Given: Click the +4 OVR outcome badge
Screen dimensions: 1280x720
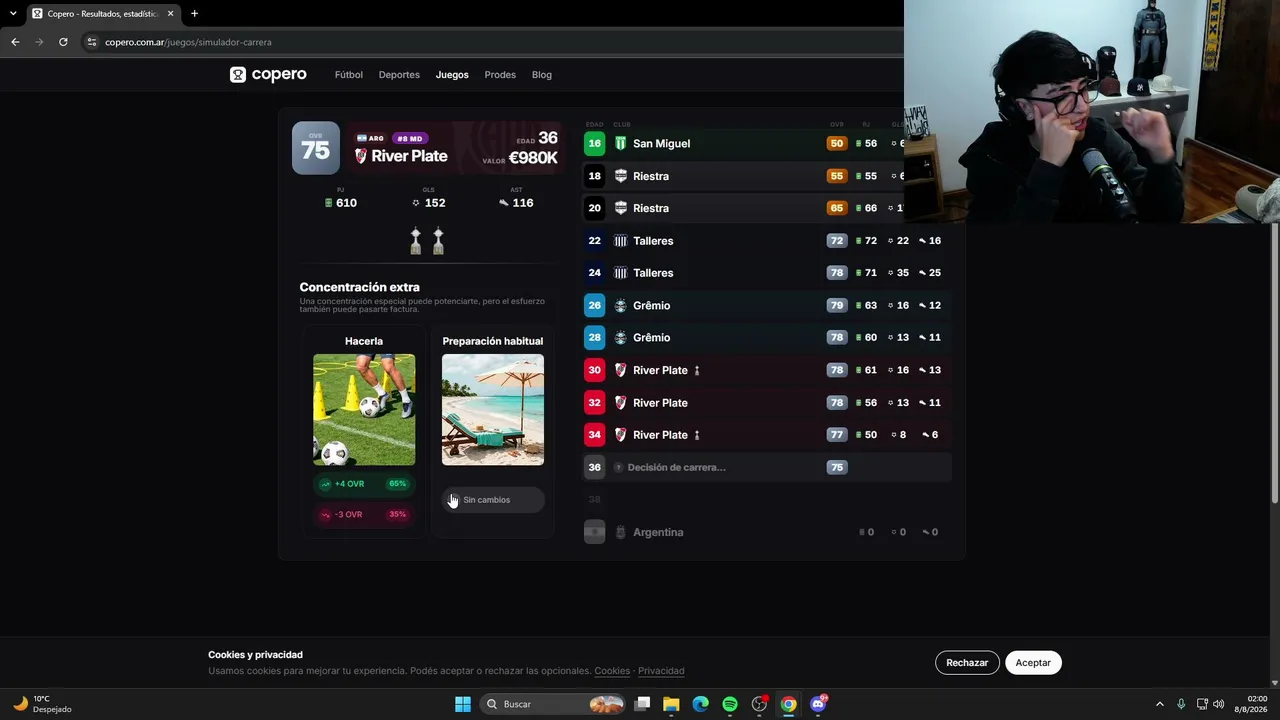Looking at the screenshot, I should click(364, 484).
